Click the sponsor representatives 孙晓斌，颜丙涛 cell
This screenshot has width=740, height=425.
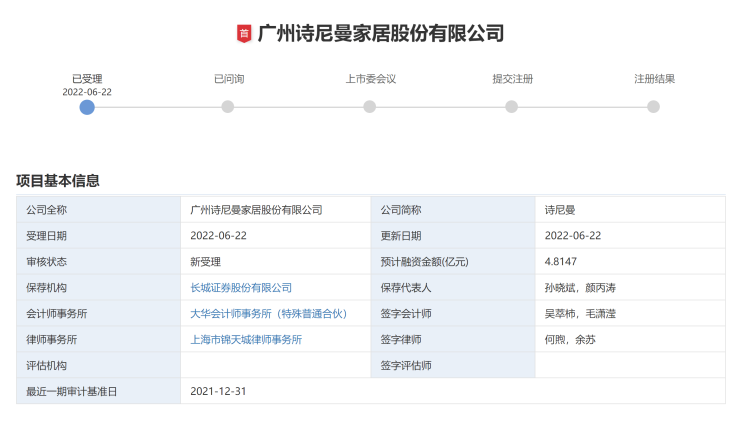coord(580,288)
